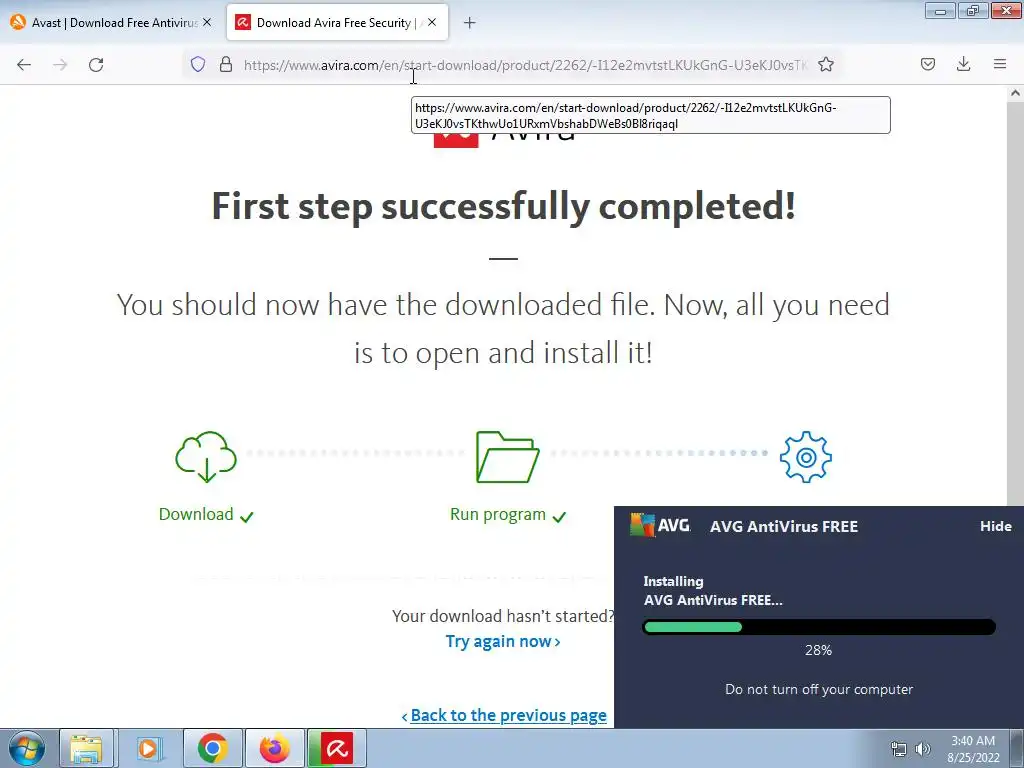Click the Do not turn off your computer text

(819, 690)
